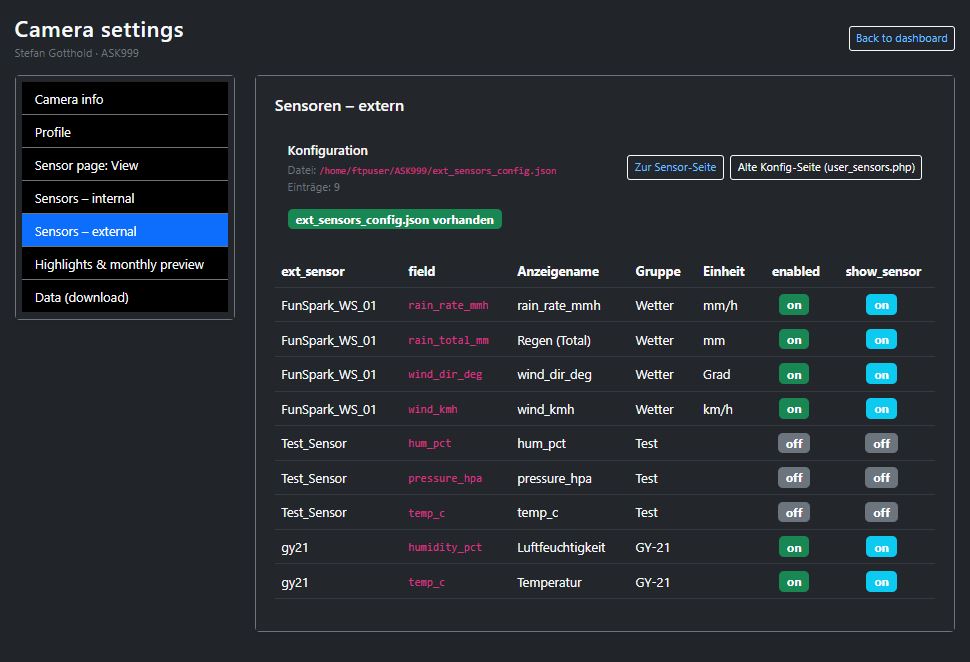Turn on show_sensor for pressure_hpa
The height and width of the screenshot is (662, 970).
pos(880,477)
